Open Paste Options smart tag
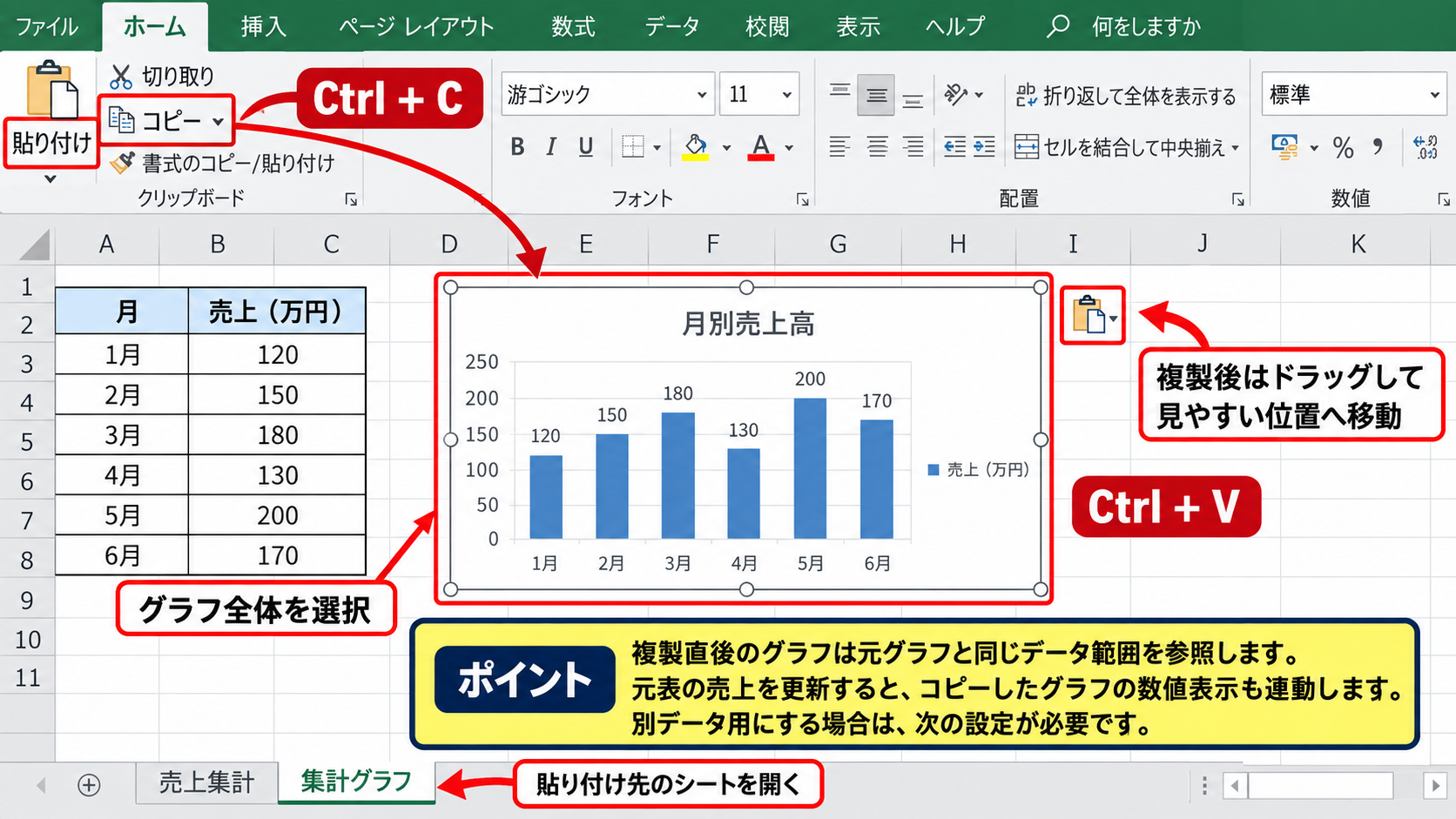Image resolution: width=1456 pixels, height=819 pixels. pyautogui.click(x=1093, y=315)
